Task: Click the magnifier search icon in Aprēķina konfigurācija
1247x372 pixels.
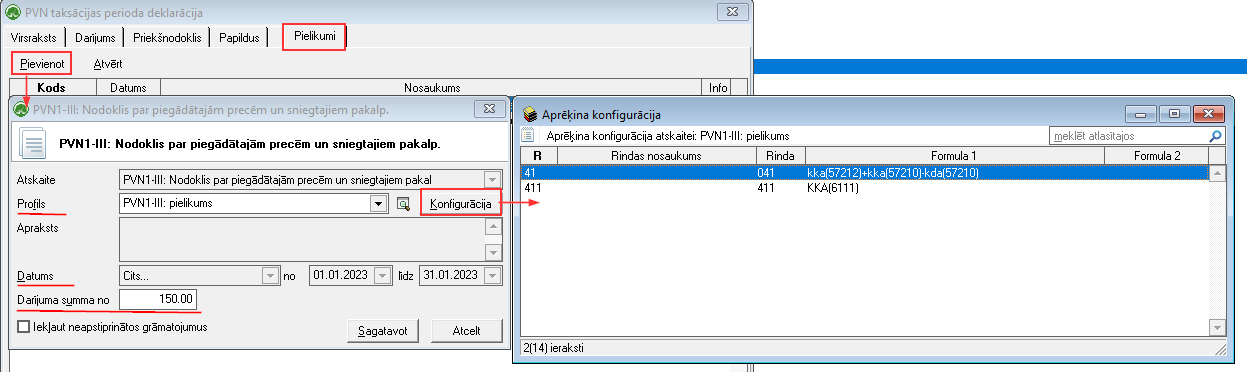Action: 1216,135
